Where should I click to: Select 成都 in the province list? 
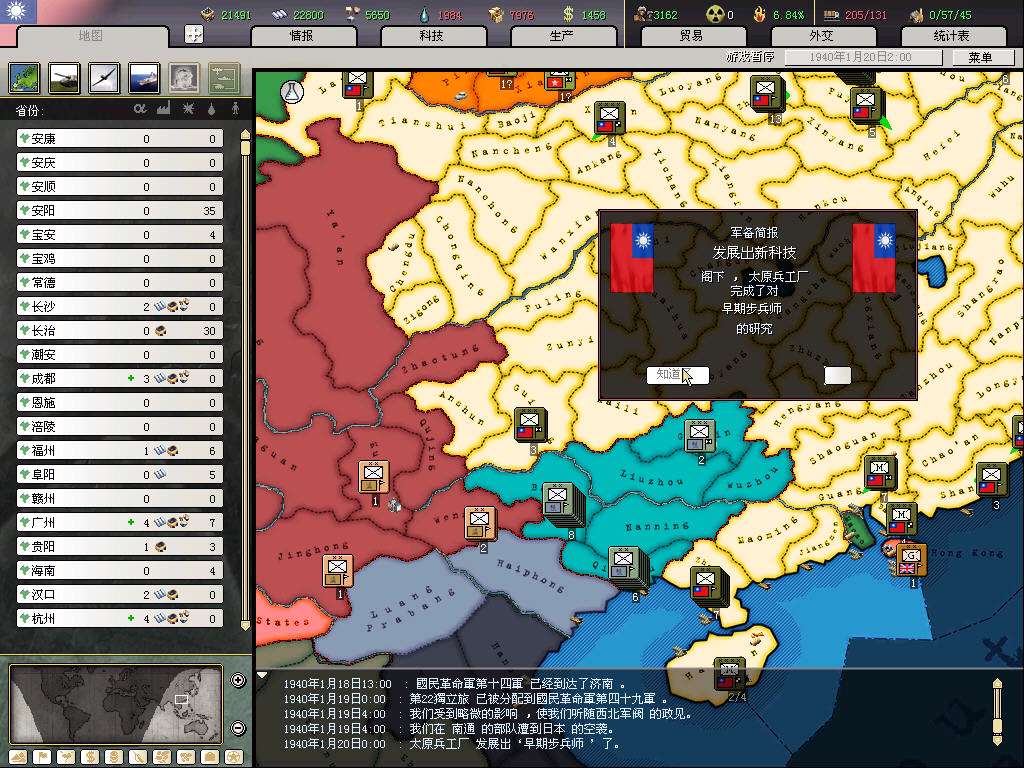tap(120, 379)
